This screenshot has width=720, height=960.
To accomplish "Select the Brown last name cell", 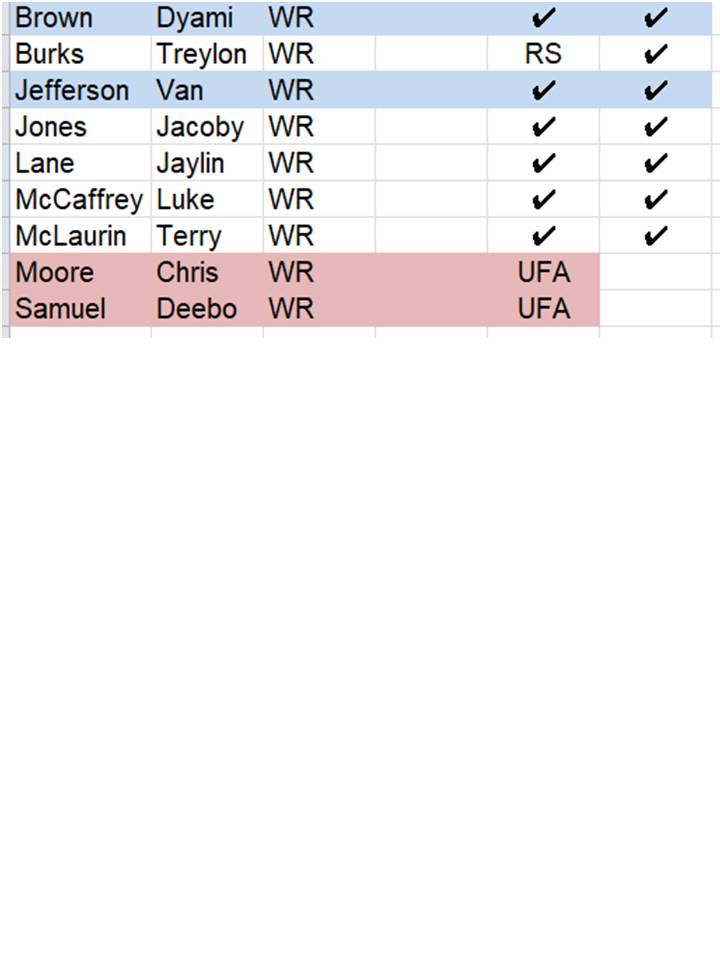I will pos(54,18).
